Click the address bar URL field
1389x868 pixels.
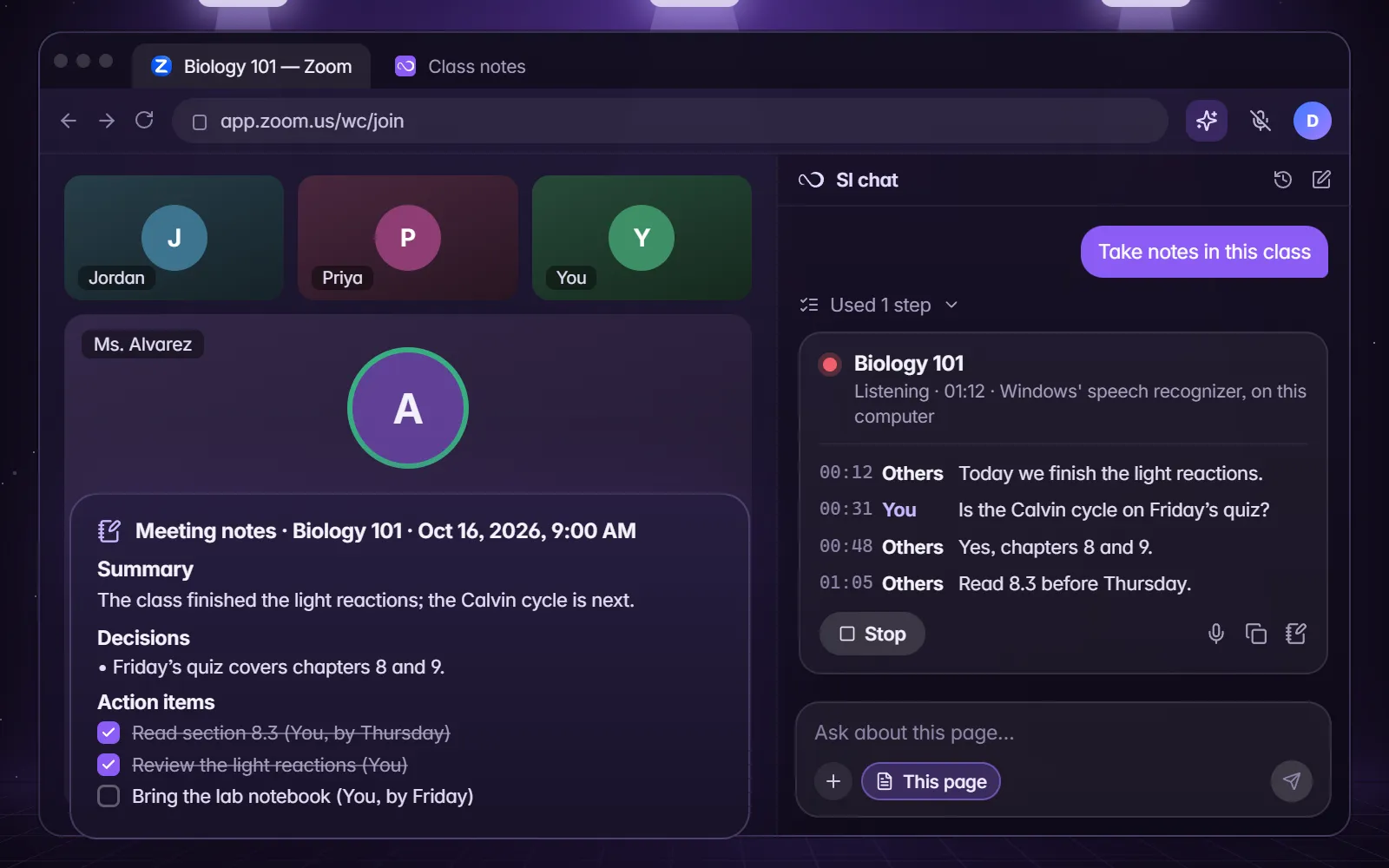(670, 121)
